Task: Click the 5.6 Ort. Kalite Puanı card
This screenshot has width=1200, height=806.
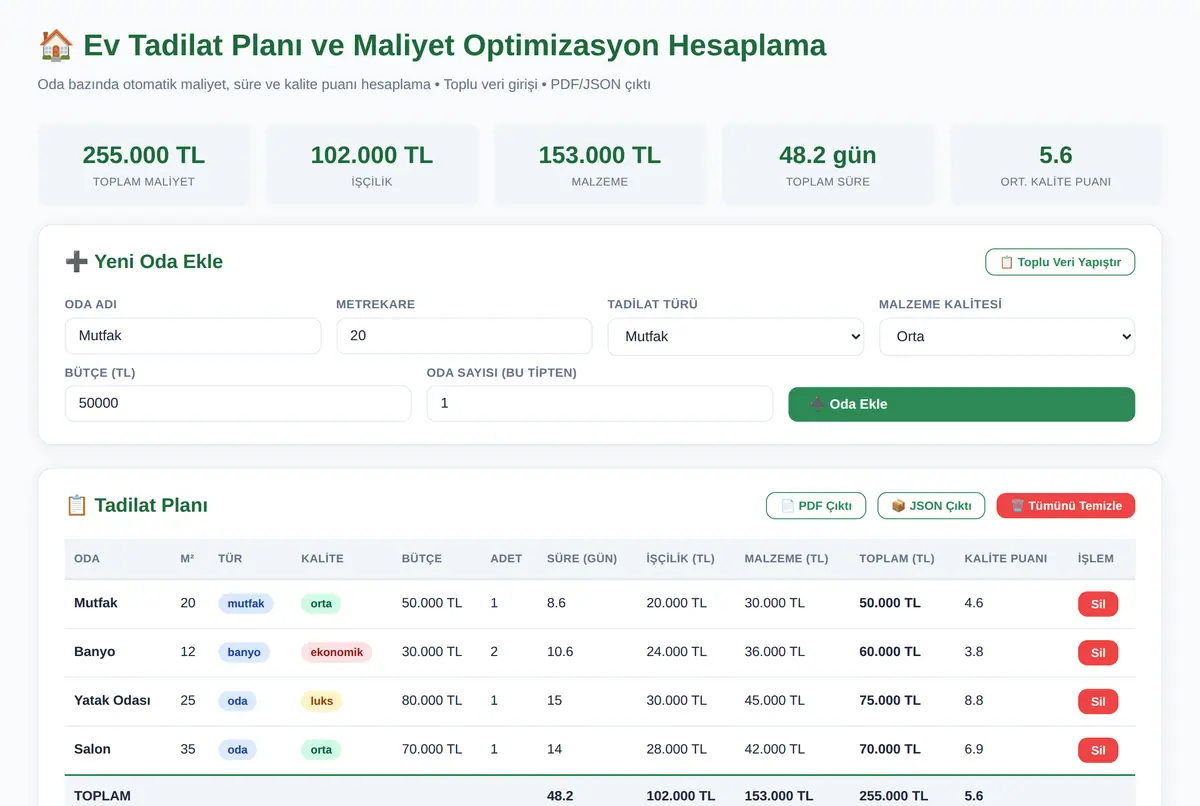Action: pyautogui.click(x=1056, y=165)
